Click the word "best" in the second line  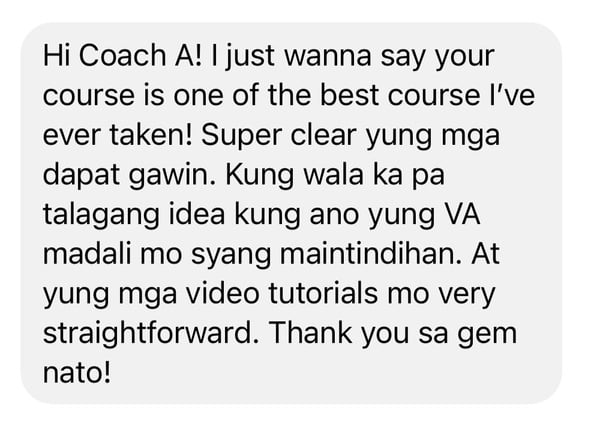coord(349,95)
